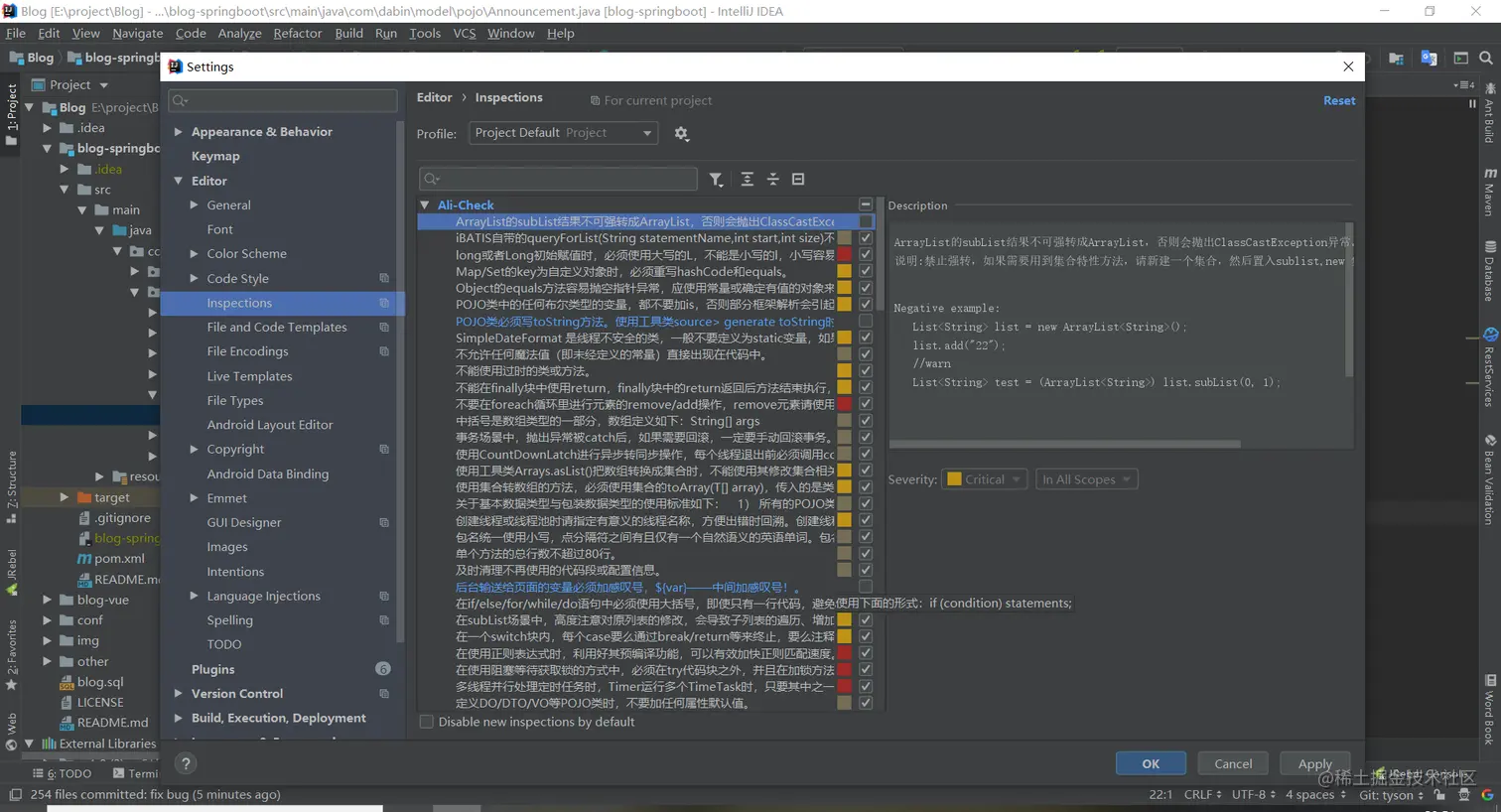Open the Tools menu
Screen dimensions: 1501x812
click(x=425, y=33)
